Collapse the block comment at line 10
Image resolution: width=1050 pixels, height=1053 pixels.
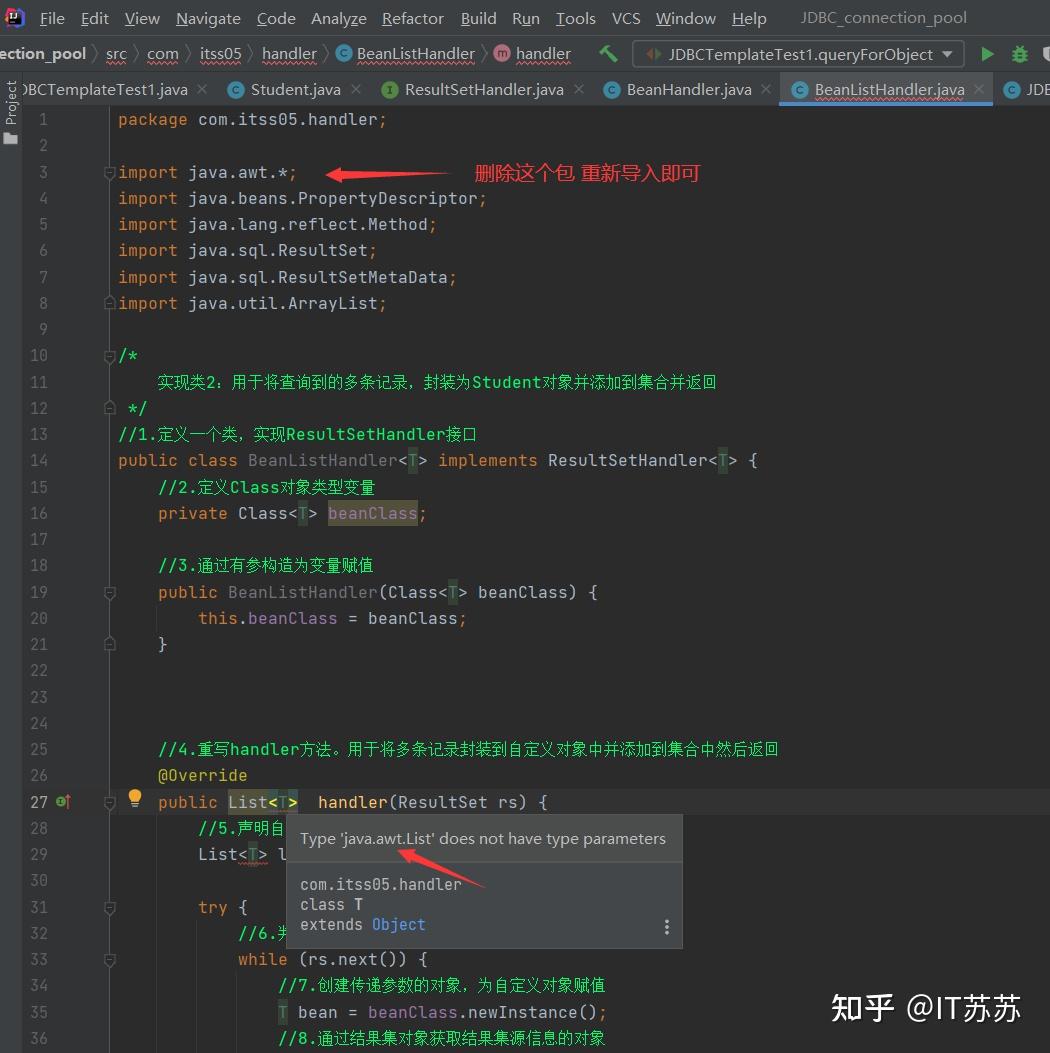click(110, 356)
